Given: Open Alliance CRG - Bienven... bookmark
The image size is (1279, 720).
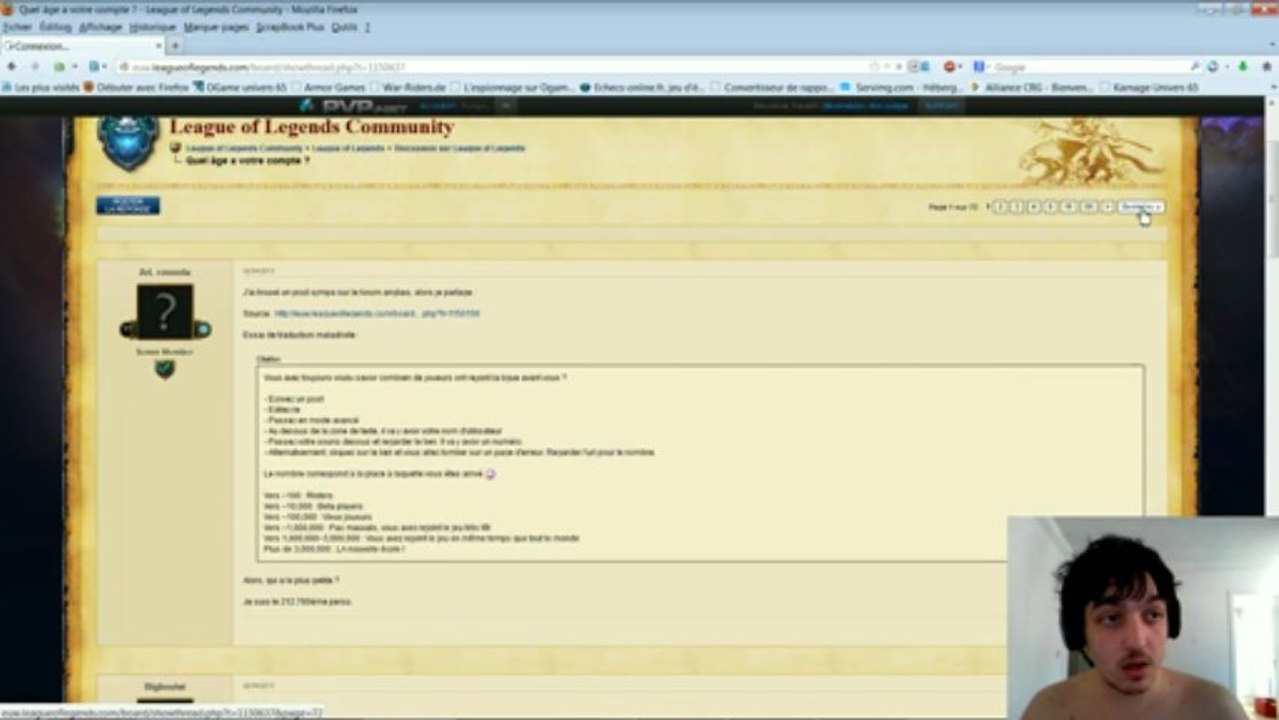Looking at the screenshot, I should pos(1033,88).
